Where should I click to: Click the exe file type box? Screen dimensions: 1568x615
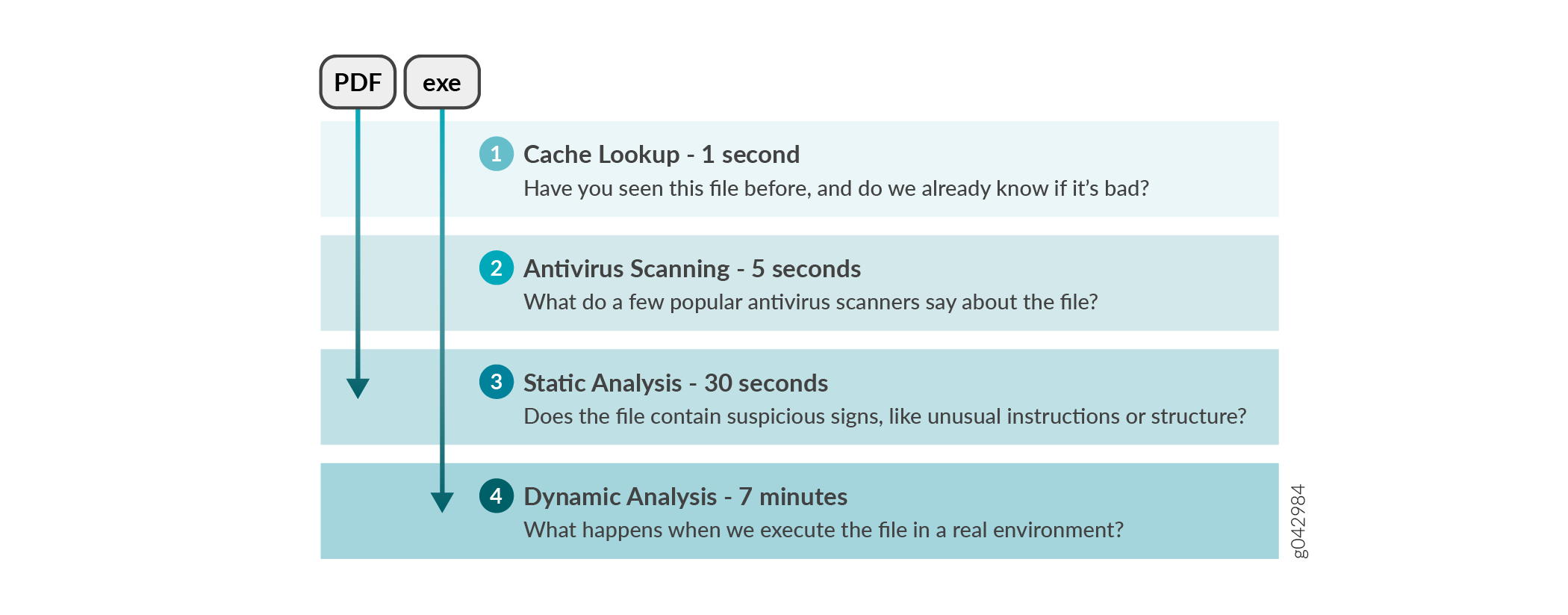[x=442, y=82]
